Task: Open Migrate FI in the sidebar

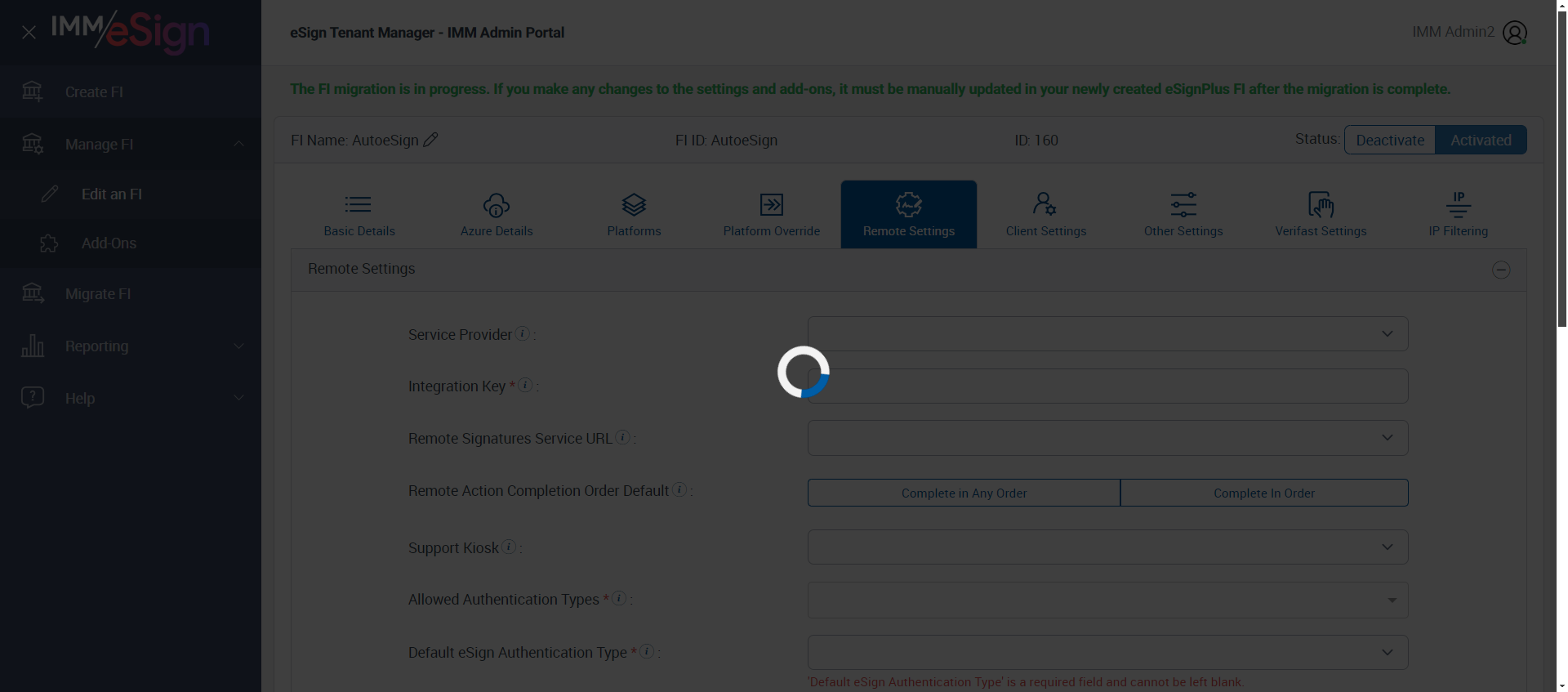Action: click(x=131, y=293)
